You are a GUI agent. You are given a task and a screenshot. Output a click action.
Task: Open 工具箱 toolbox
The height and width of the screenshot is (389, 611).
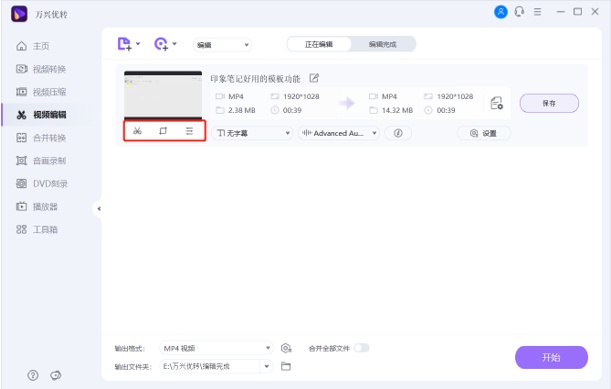[37, 230]
